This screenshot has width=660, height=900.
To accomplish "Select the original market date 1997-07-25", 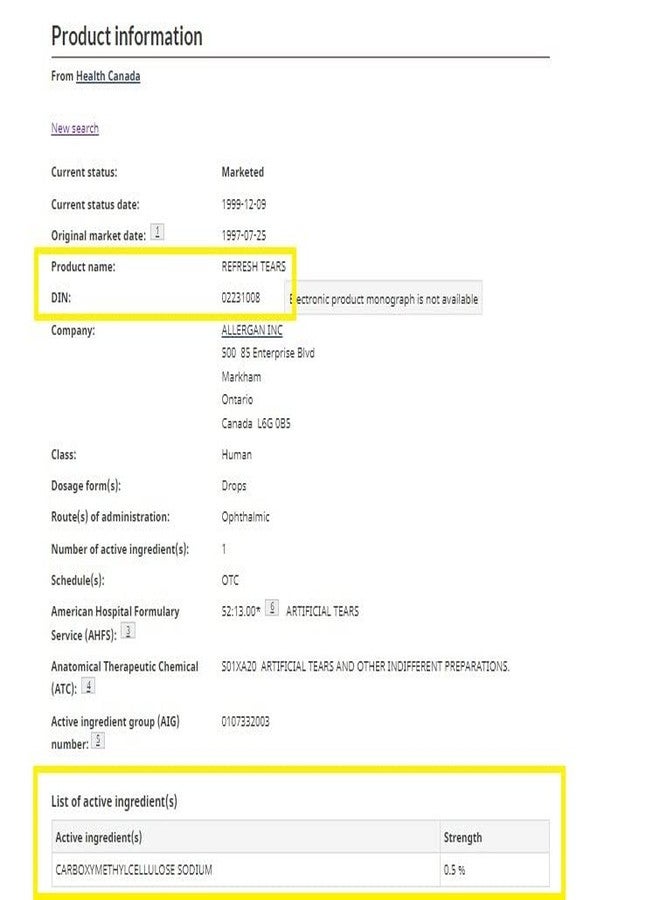I will (x=244, y=235).
